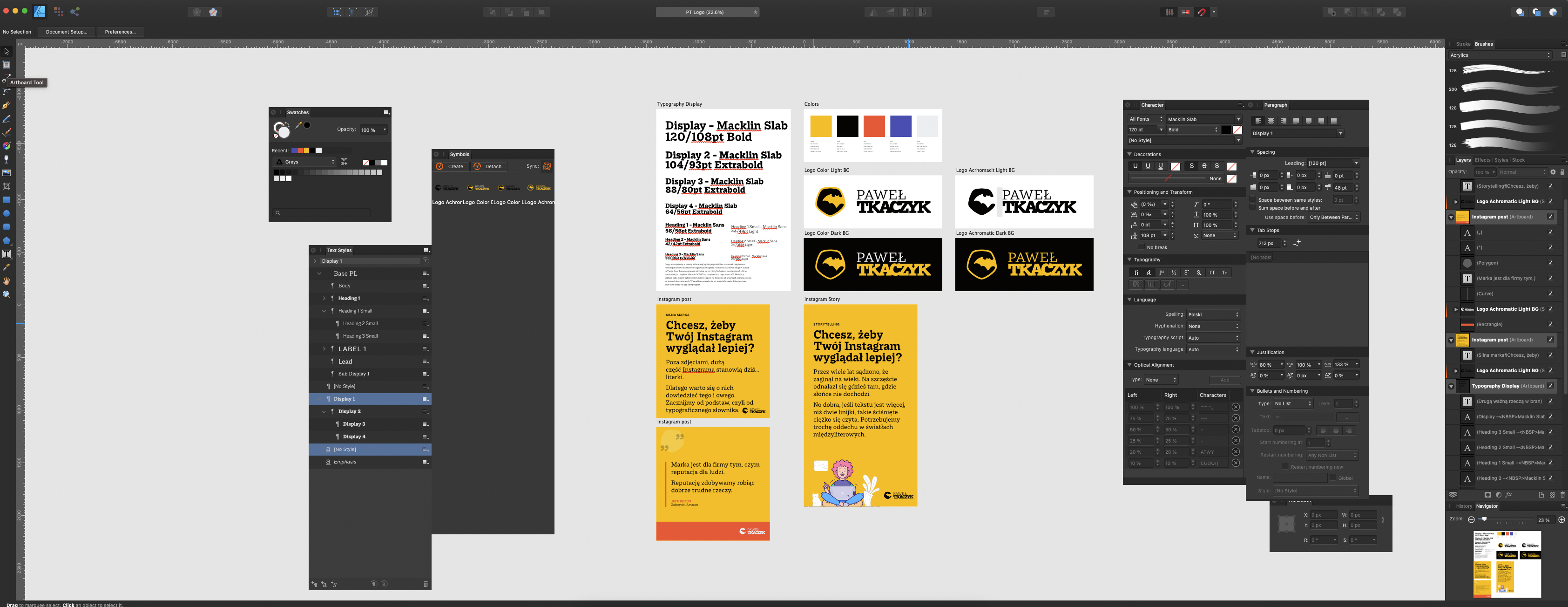1568x607 pixels.
Task: Select the Emphasis character style
Action: pos(370,462)
